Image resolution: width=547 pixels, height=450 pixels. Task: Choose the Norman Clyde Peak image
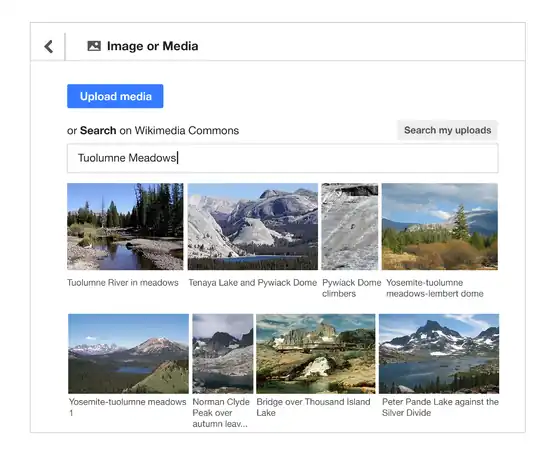[223, 354]
